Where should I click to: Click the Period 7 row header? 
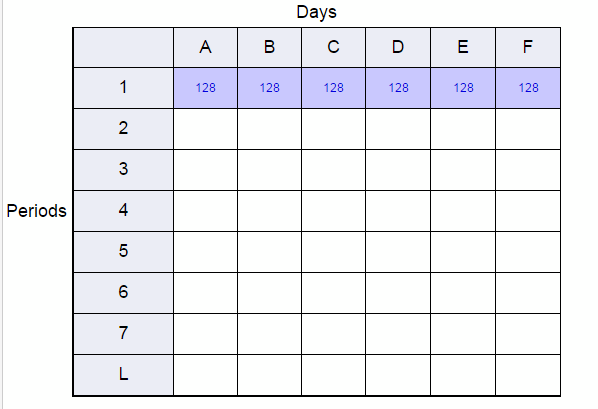pos(123,334)
